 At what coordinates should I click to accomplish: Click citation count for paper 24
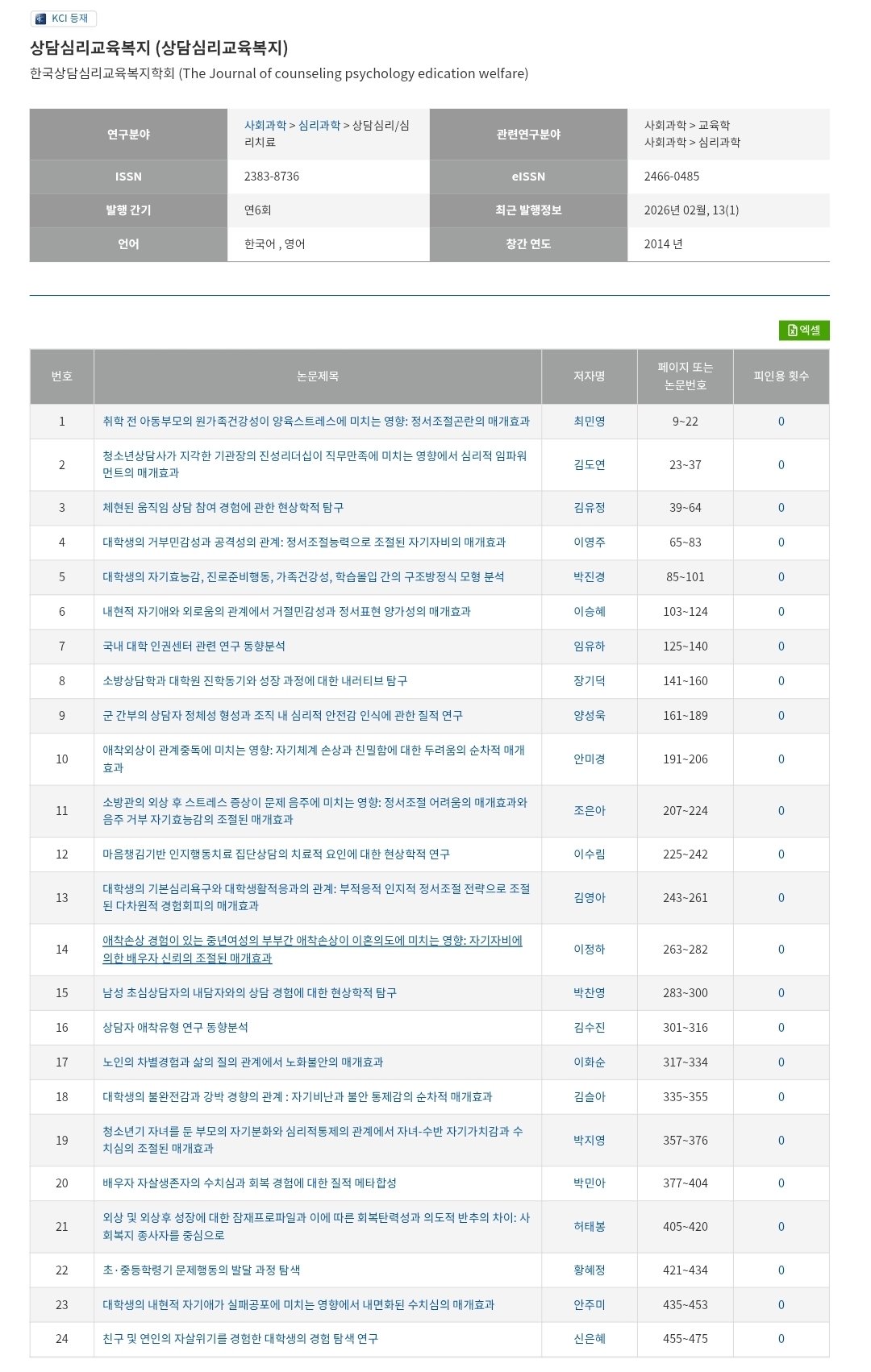[x=781, y=1339]
